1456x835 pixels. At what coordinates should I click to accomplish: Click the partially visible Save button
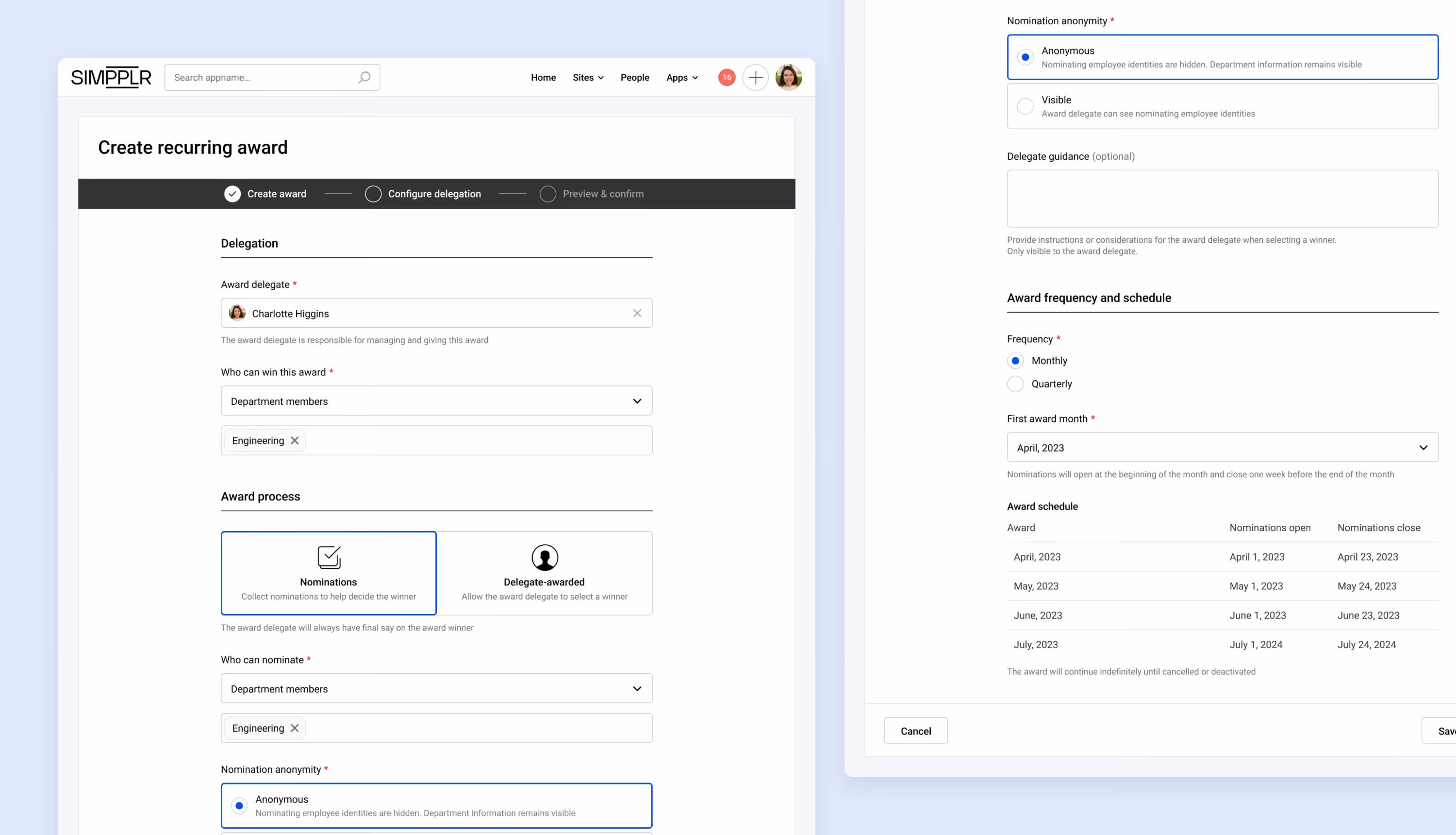click(x=1440, y=731)
